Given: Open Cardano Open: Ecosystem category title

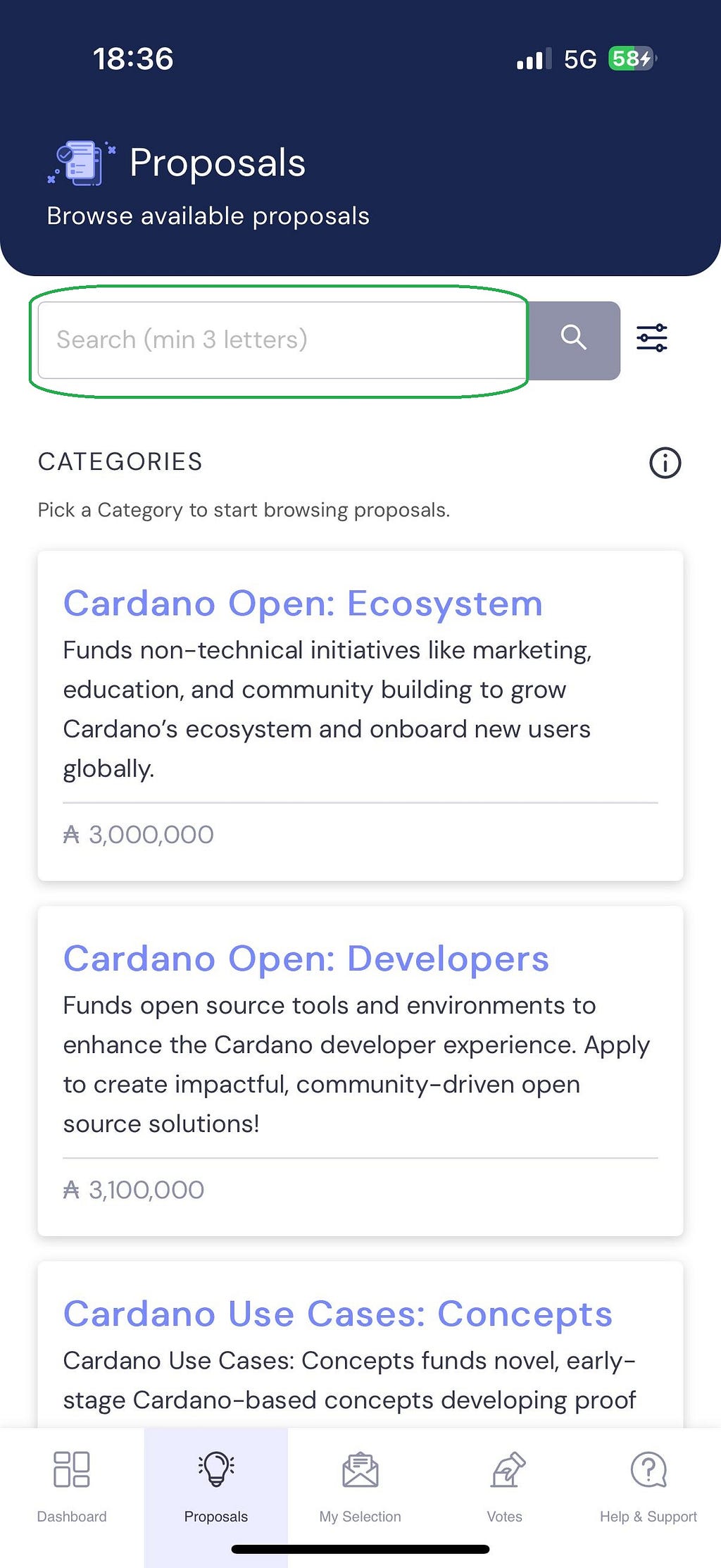Looking at the screenshot, I should click(x=303, y=604).
